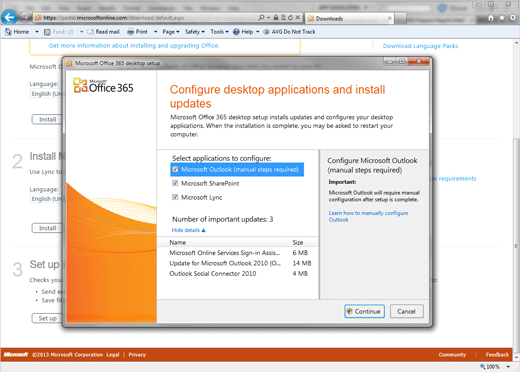Open the Home button dropdown arrow
The image size is (520, 372).
(x=37, y=32)
